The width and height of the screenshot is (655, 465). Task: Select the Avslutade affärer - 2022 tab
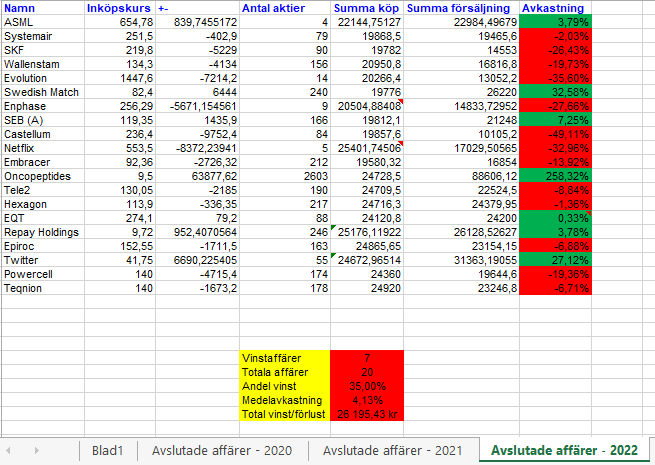[x=567, y=450]
